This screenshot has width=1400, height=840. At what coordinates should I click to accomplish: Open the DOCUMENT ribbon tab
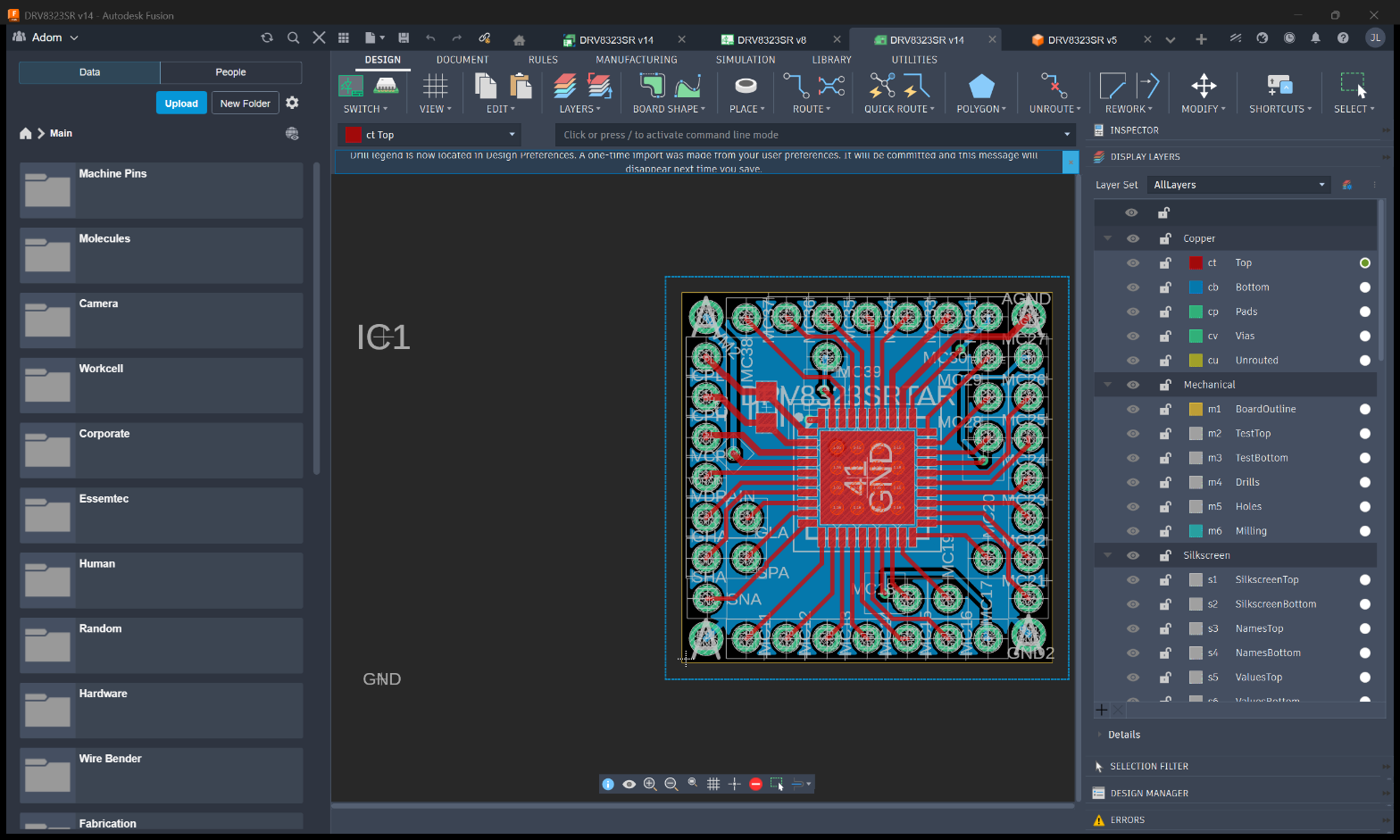pos(462,60)
